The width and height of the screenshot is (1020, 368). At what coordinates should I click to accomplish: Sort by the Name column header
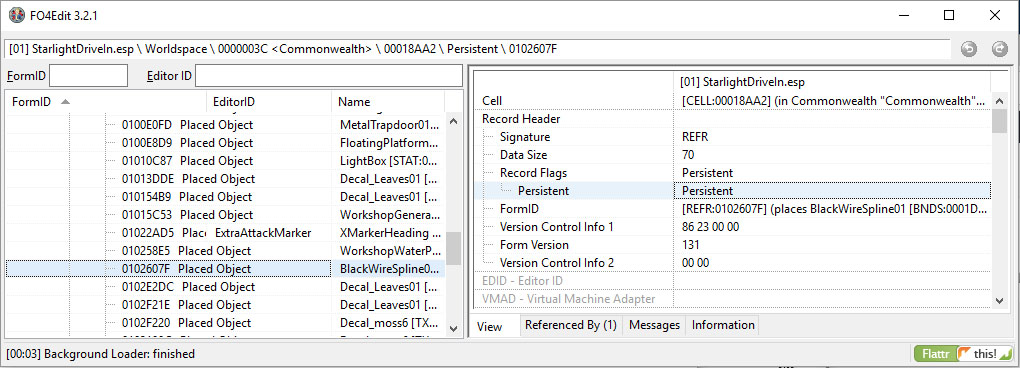(388, 101)
